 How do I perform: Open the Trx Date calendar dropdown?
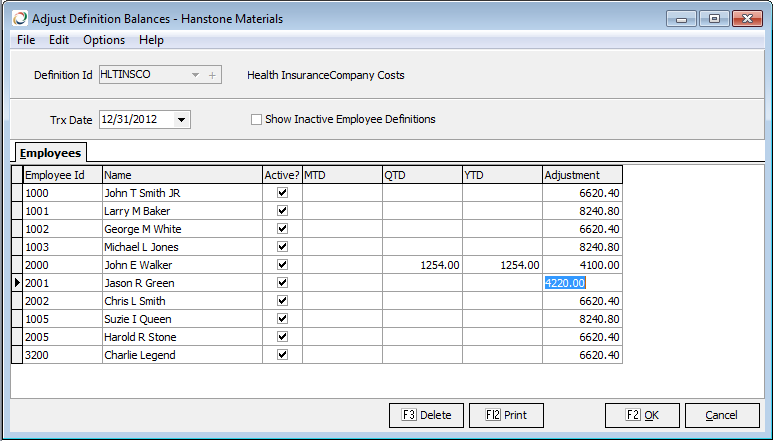point(181,120)
